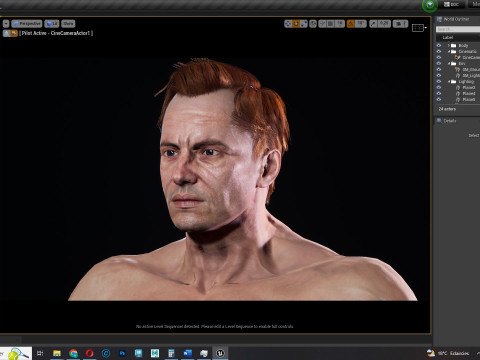Expand the Body folder in outliner
The image size is (480, 360).
coord(449,45)
